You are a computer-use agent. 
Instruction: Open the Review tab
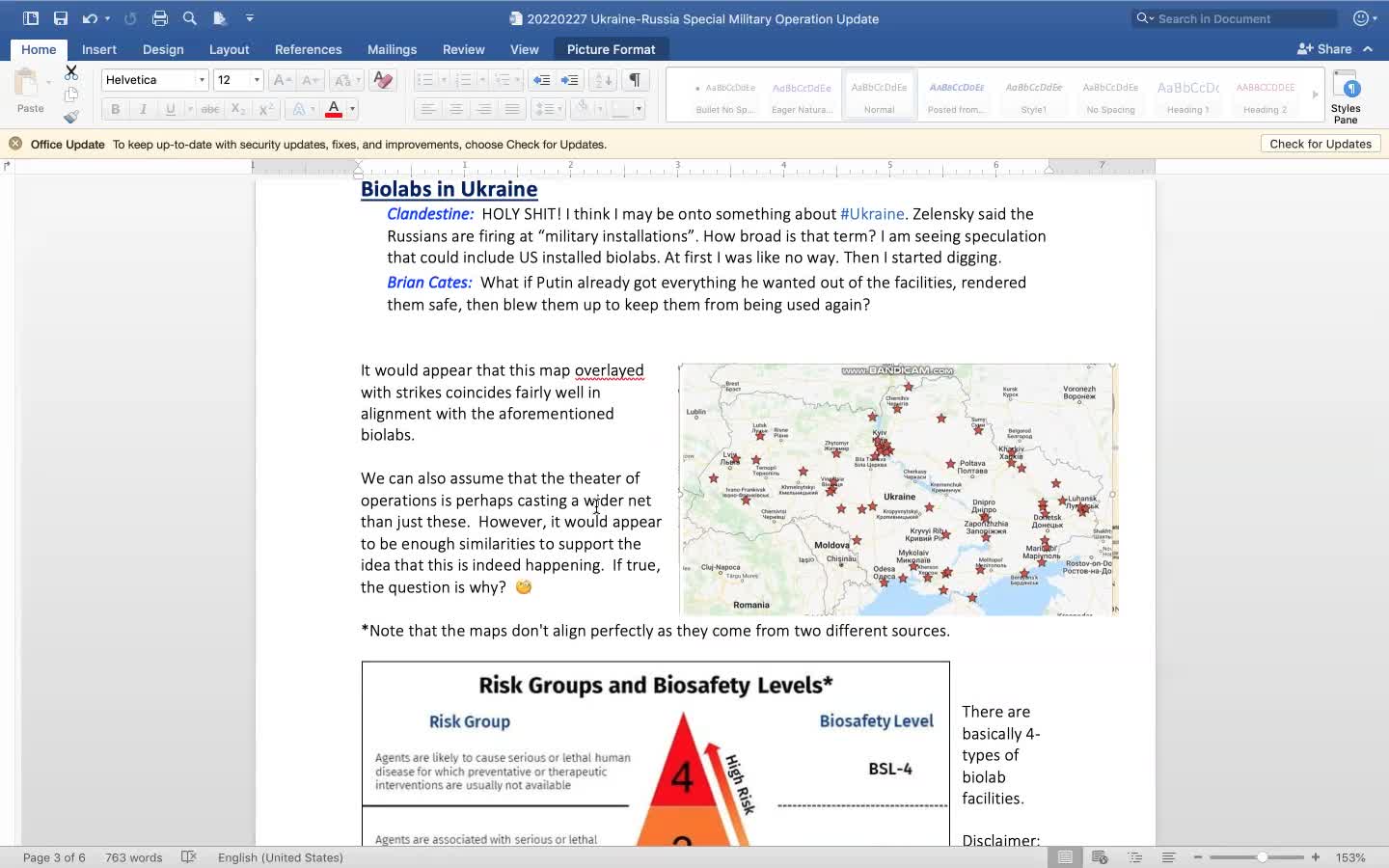[463, 49]
